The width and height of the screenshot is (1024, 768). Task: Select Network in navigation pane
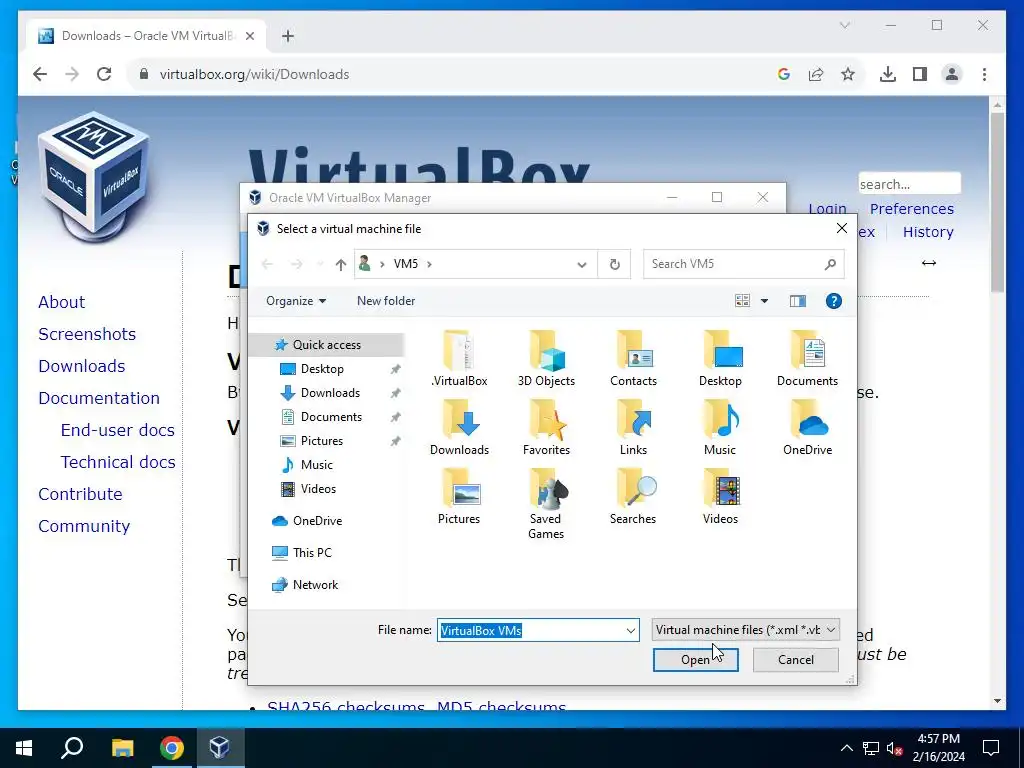pyautogui.click(x=315, y=584)
